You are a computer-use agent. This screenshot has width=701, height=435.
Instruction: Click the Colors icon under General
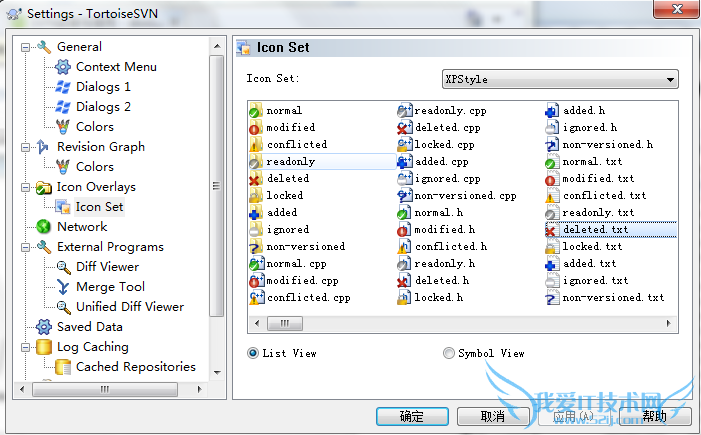click(63, 127)
